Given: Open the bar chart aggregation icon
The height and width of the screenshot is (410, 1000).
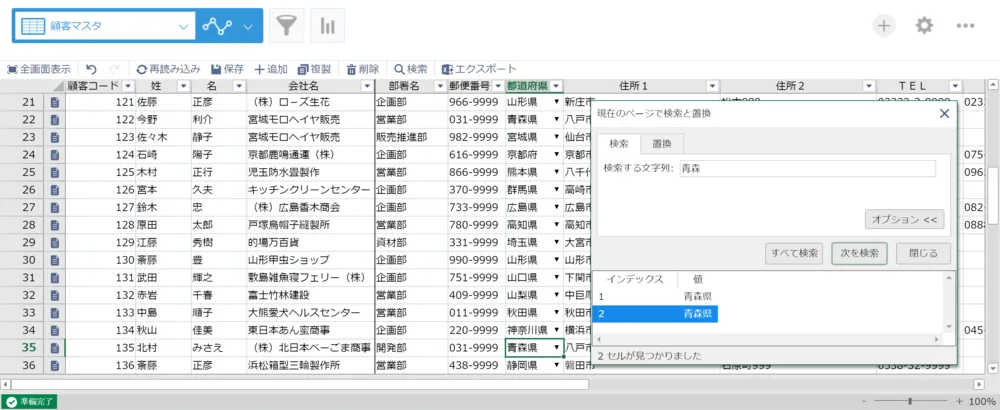Looking at the screenshot, I should point(328,26).
